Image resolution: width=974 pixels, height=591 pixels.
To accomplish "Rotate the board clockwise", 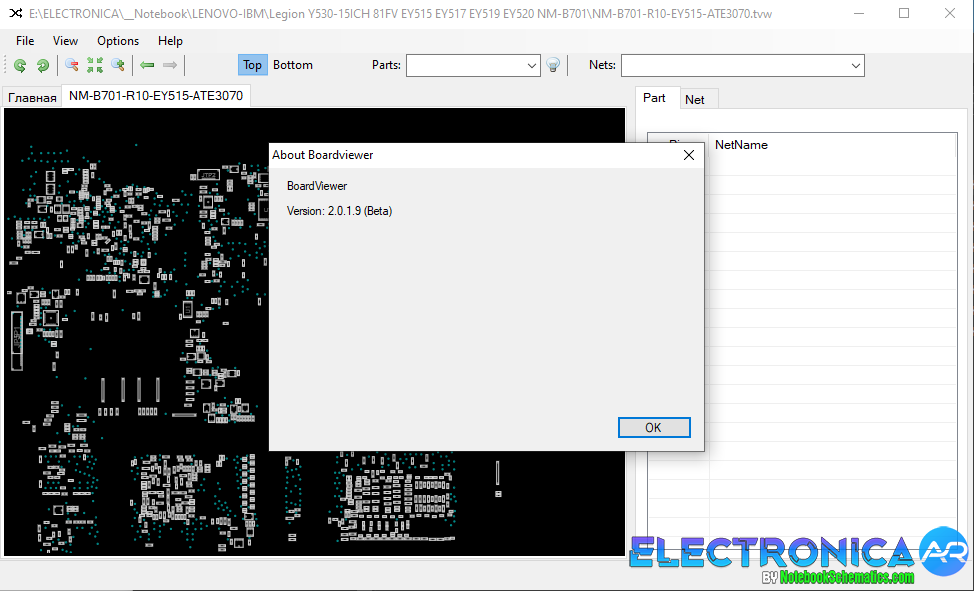I will [42, 65].
